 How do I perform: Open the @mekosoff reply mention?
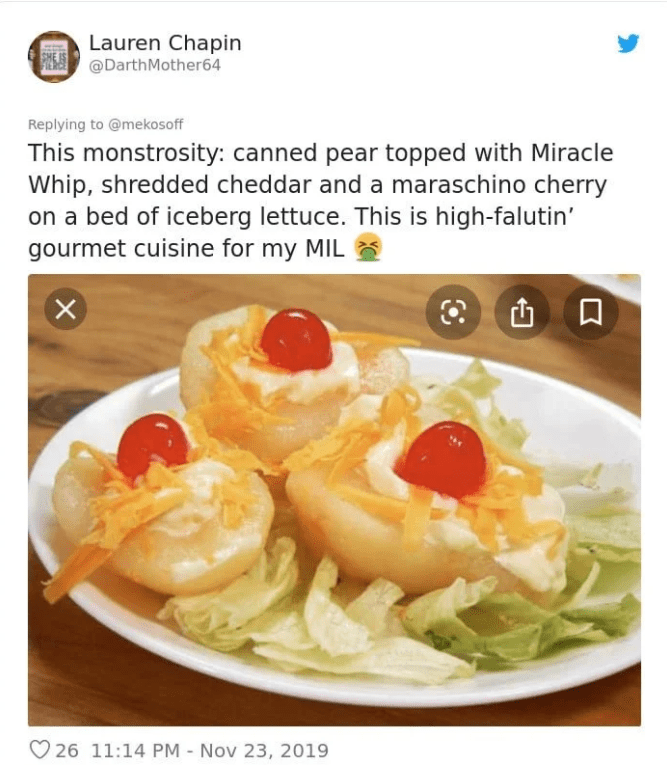point(145,125)
